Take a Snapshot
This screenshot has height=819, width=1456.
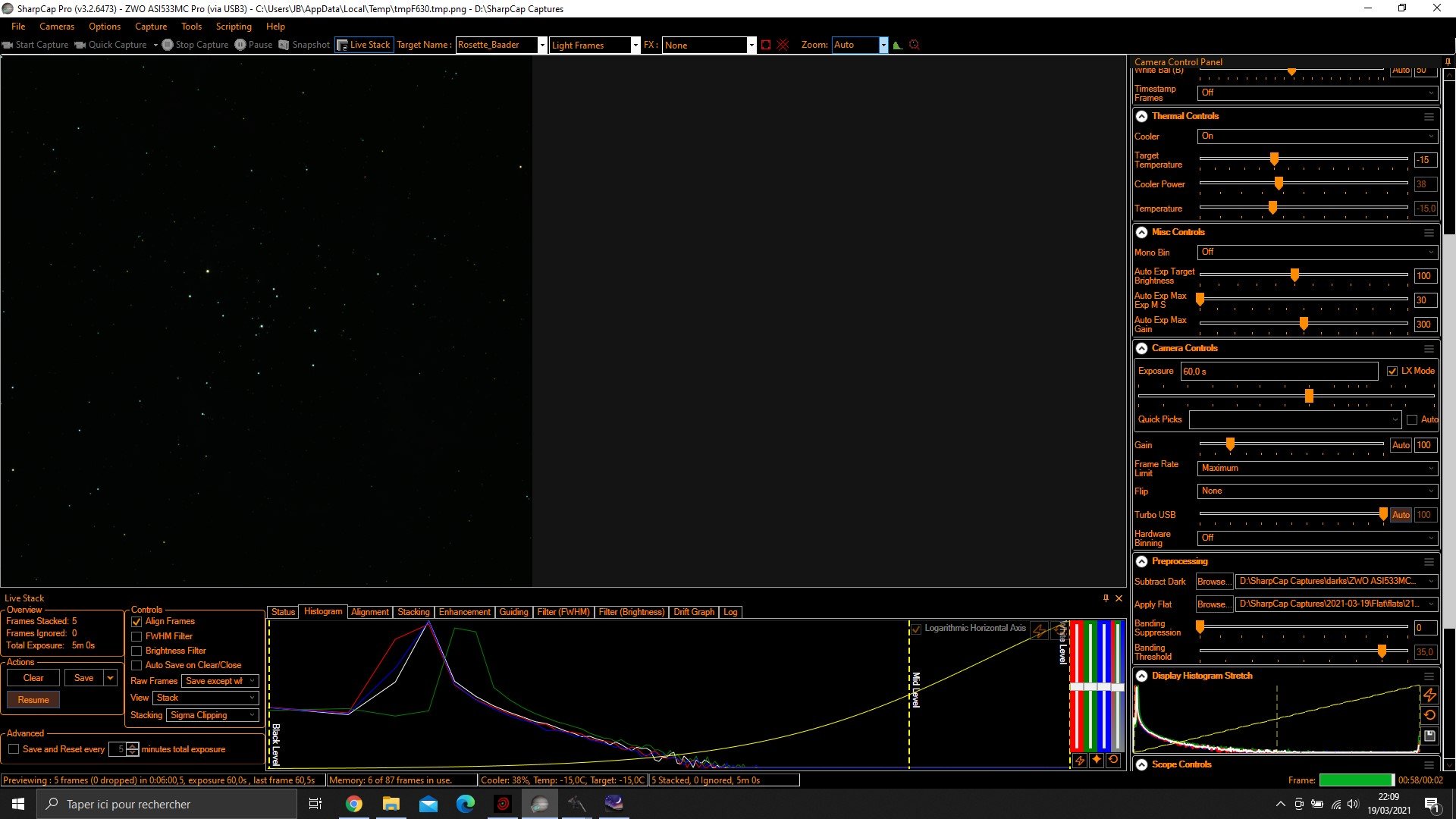(x=304, y=45)
